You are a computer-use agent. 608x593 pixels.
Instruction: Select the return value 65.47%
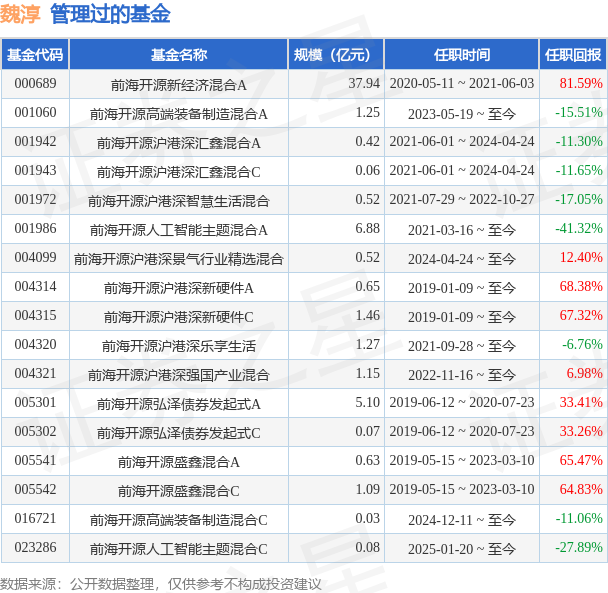pyautogui.click(x=581, y=460)
